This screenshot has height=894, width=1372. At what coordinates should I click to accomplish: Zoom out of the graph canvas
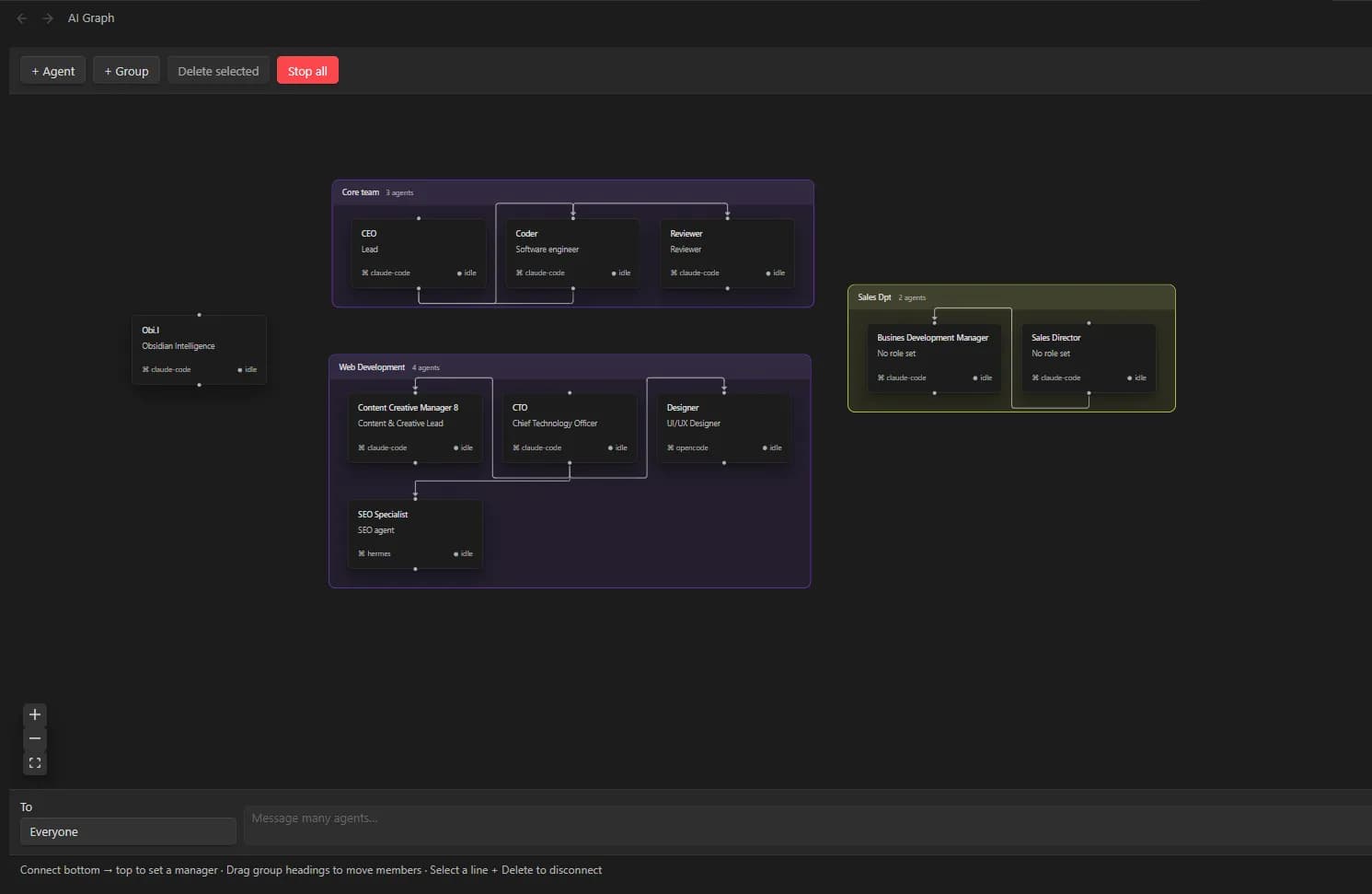pyautogui.click(x=35, y=738)
